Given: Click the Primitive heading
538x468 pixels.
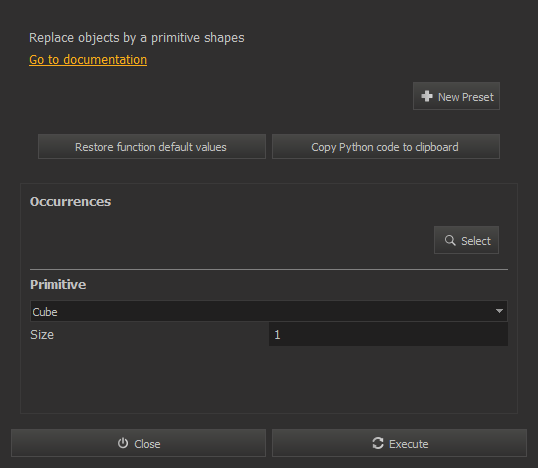Looking at the screenshot, I should pyautogui.click(x=58, y=284).
